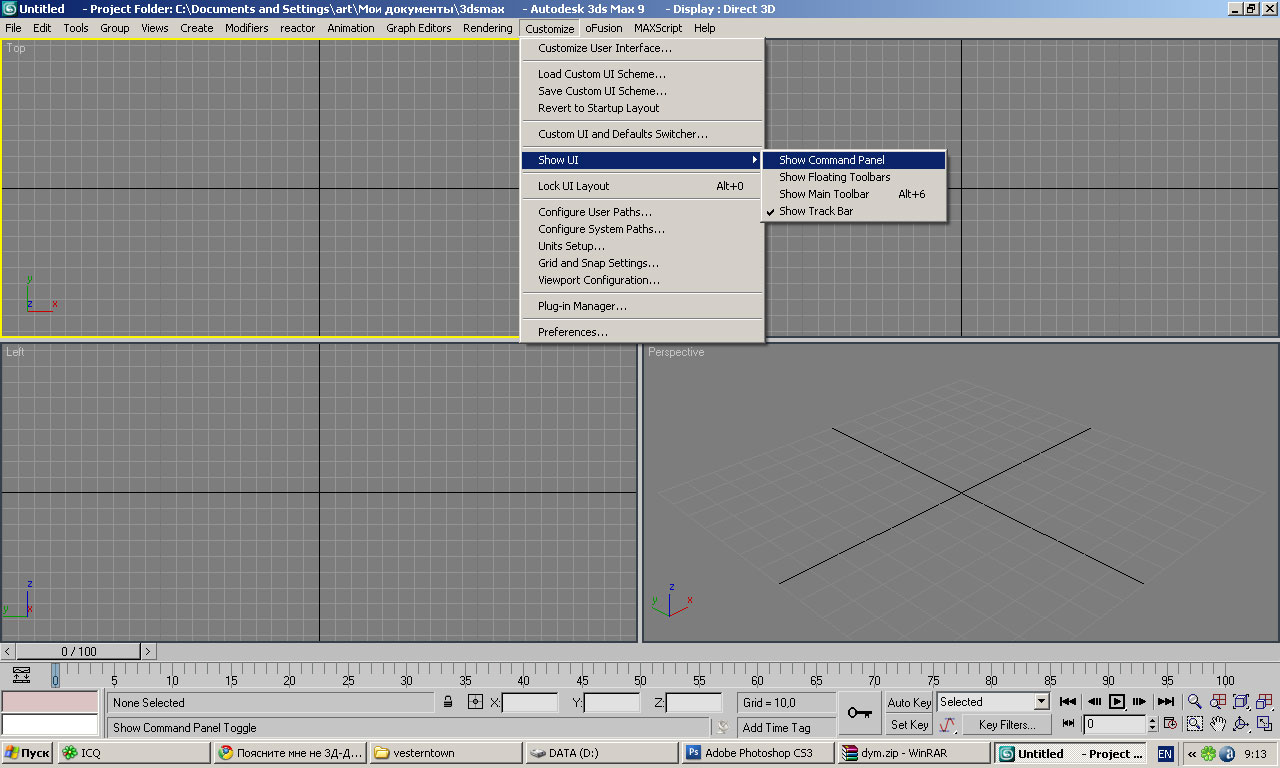This screenshot has width=1280, height=768.
Task: Click Zoom Extents All icon
Action: click(1264, 702)
